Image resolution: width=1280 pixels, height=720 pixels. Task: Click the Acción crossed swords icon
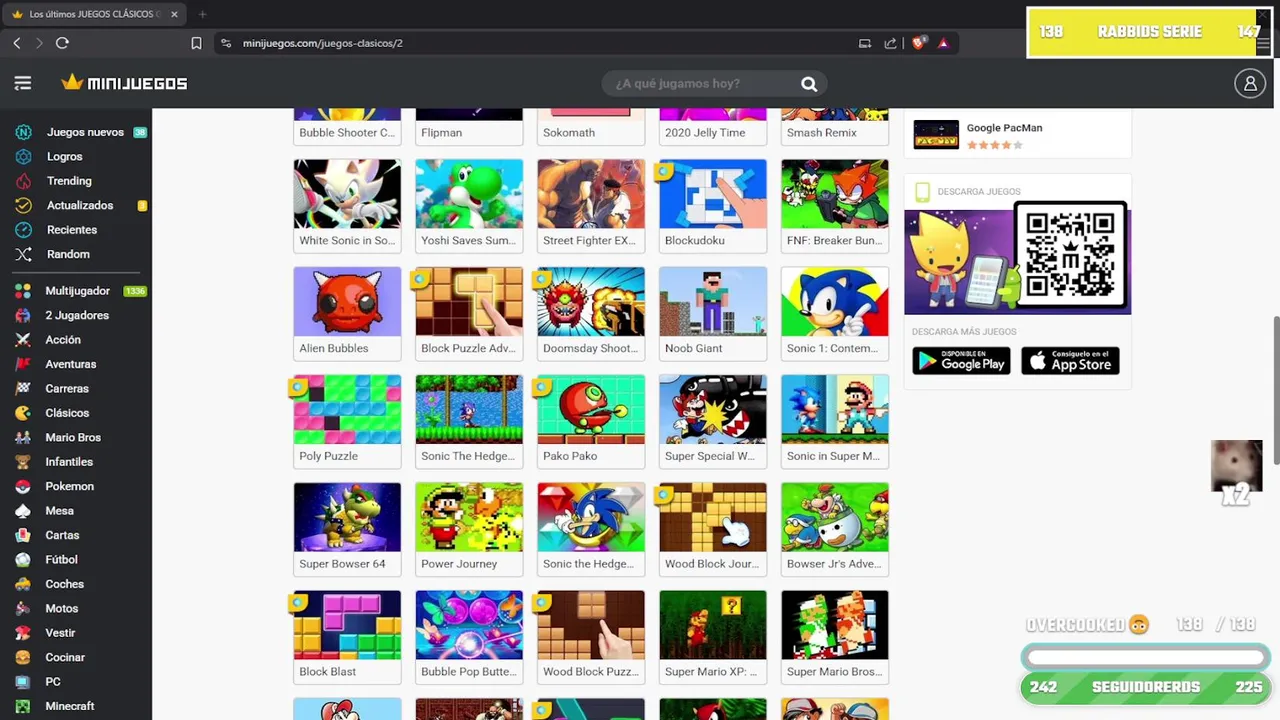pyautogui.click(x=23, y=340)
